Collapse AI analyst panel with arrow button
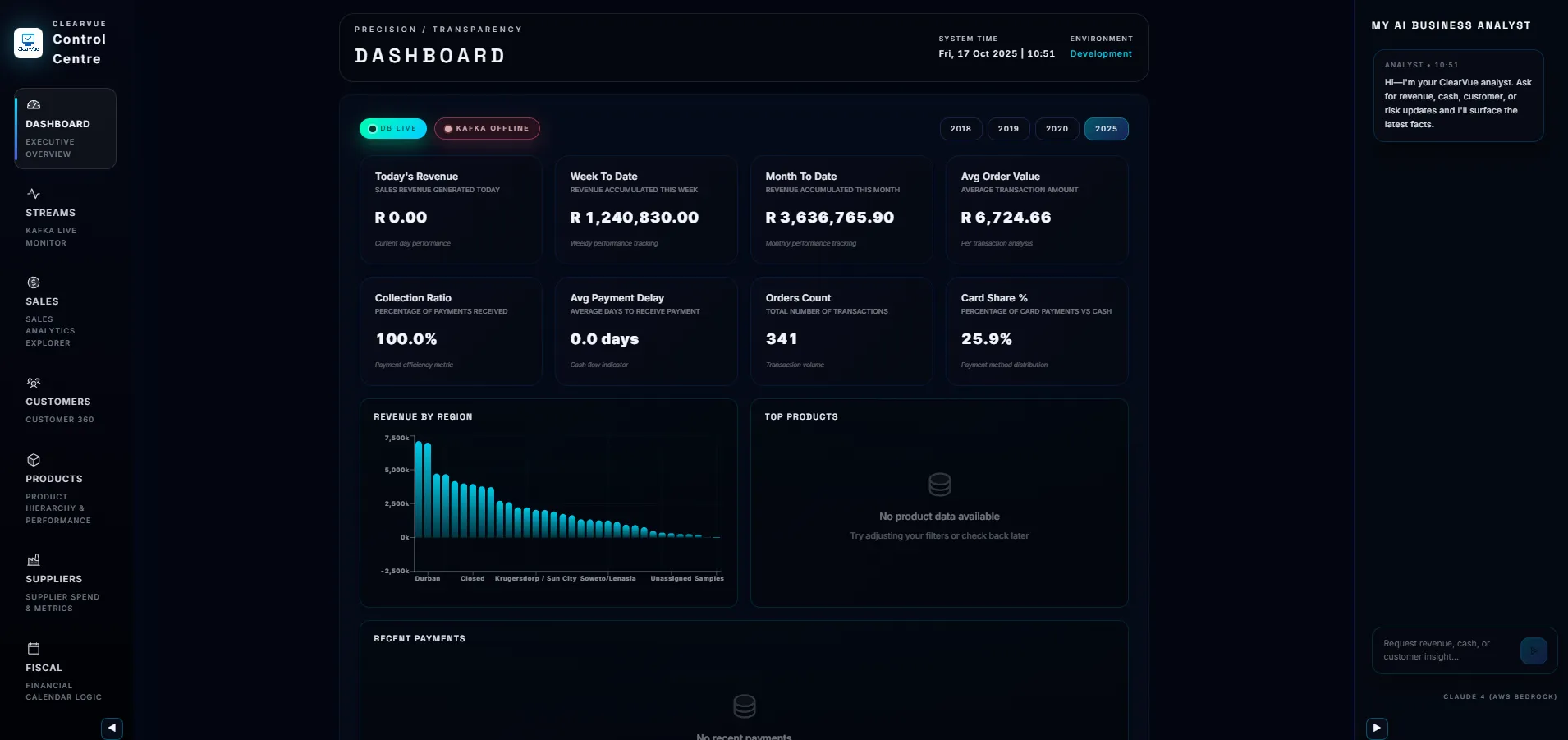This screenshot has height=740, width=1568. tap(1377, 728)
